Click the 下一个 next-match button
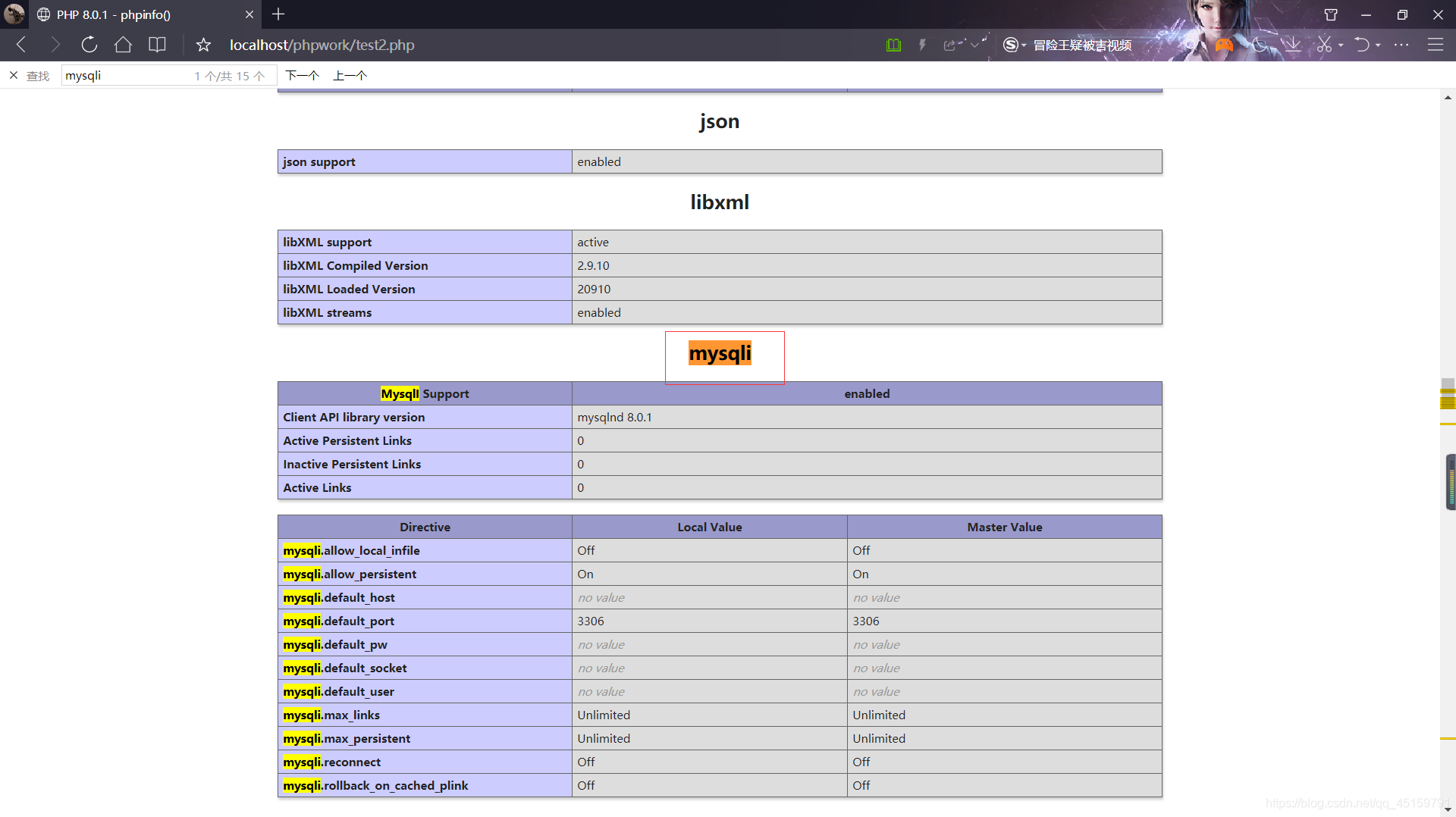Screen dimensions: 1456x817 301,75
